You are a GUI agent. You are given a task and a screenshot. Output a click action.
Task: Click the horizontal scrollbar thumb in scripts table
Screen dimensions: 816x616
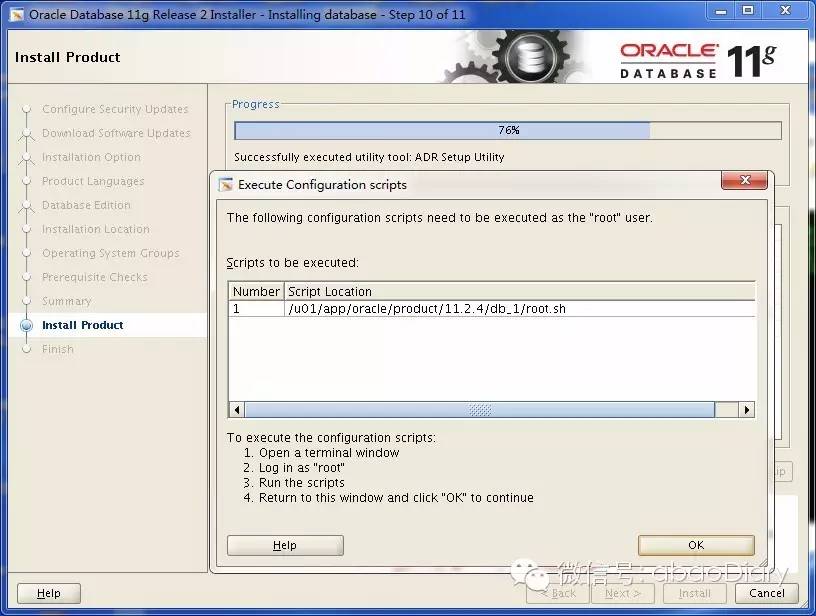479,409
